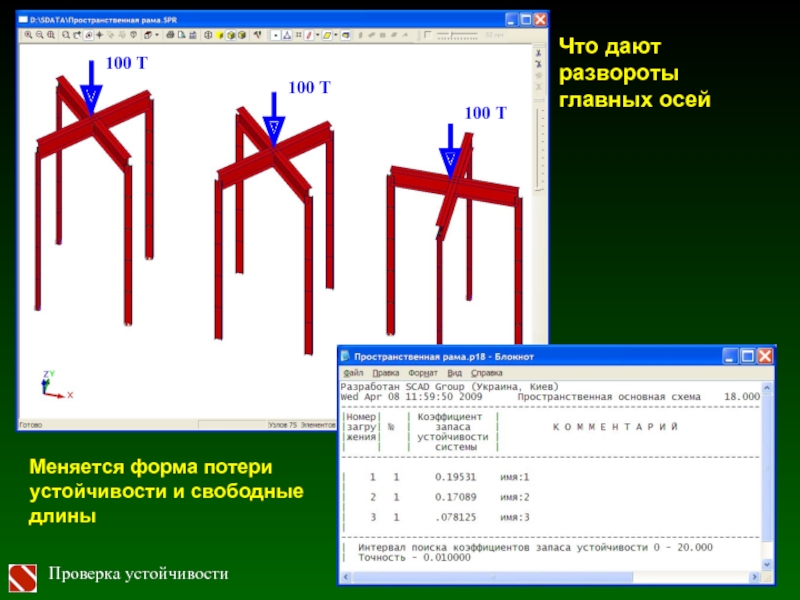
Task: Toggle the red bar element display button
Action: (309, 35)
